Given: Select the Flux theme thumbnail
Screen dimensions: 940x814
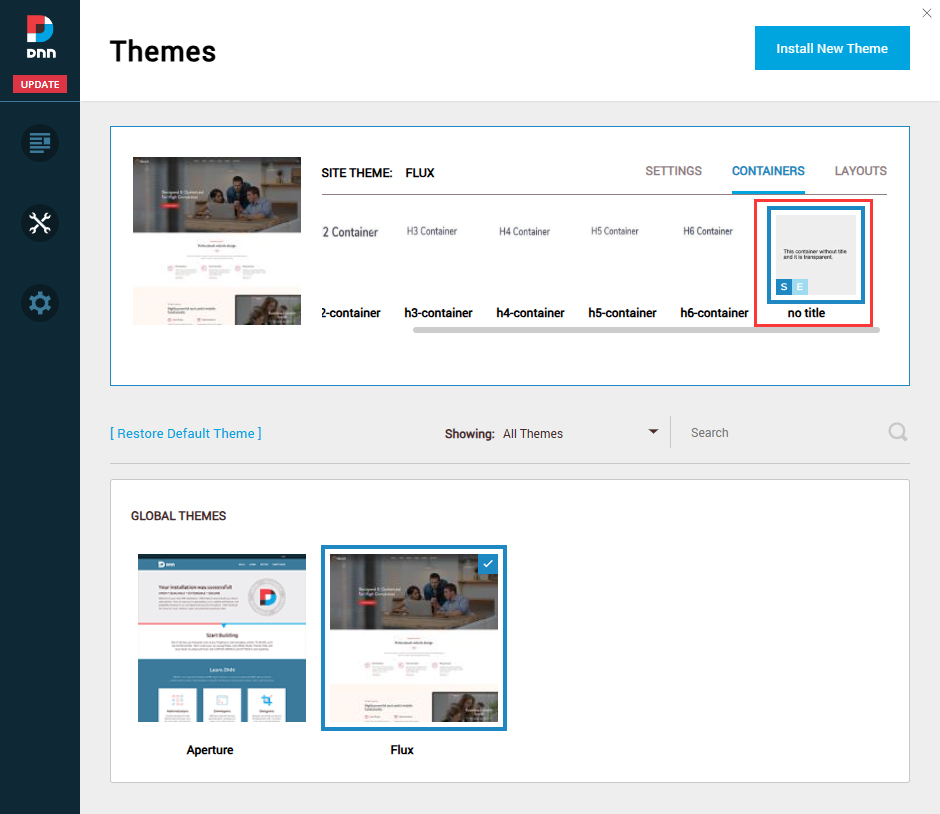Looking at the screenshot, I should click(x=414, y=638).
